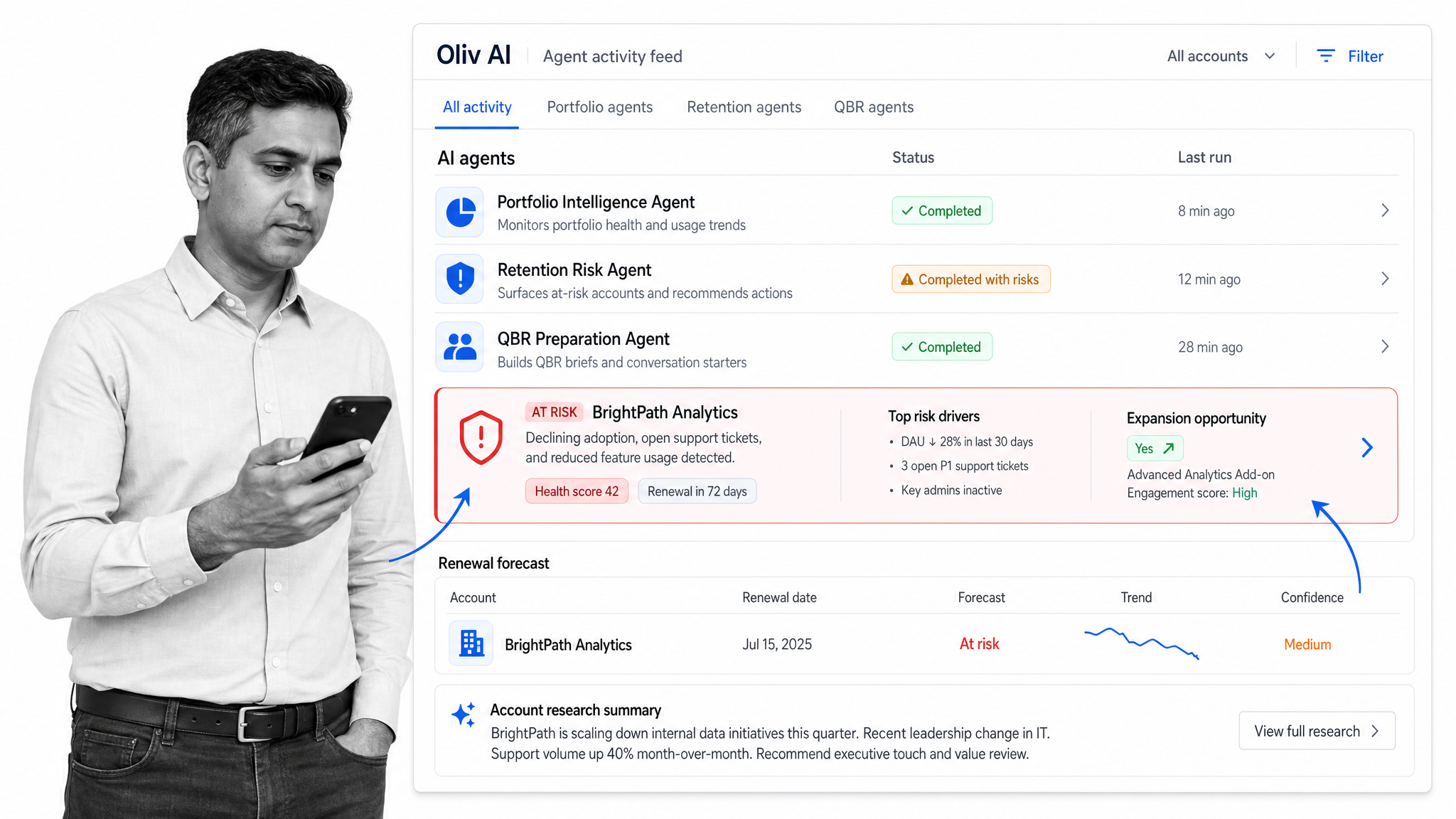1456x819 pixels.
Task: Click the 28 min ago last run
Action: 1210,347
